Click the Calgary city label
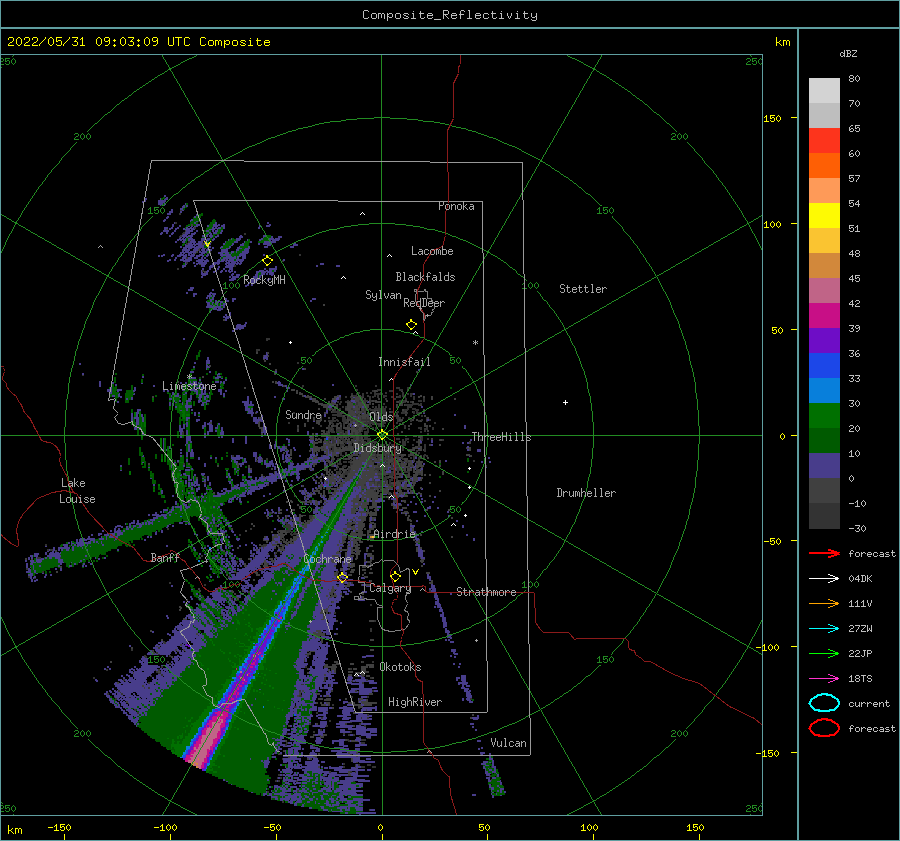The width and height of the screenshot is (900, 841). coord(390,588)
